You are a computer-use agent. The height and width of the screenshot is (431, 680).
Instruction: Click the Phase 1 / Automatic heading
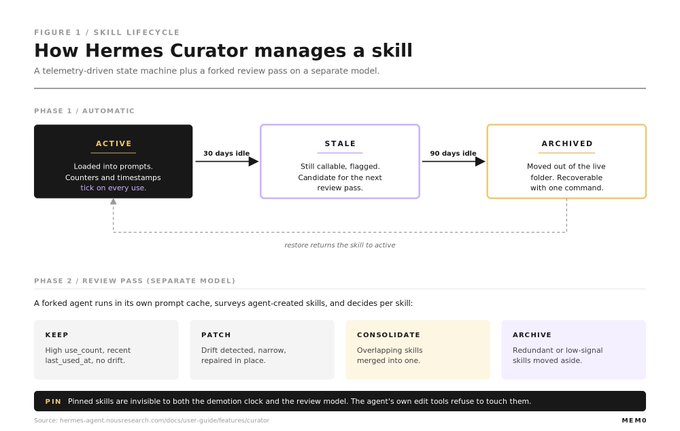pyautogui.click(x=85, y=111)
